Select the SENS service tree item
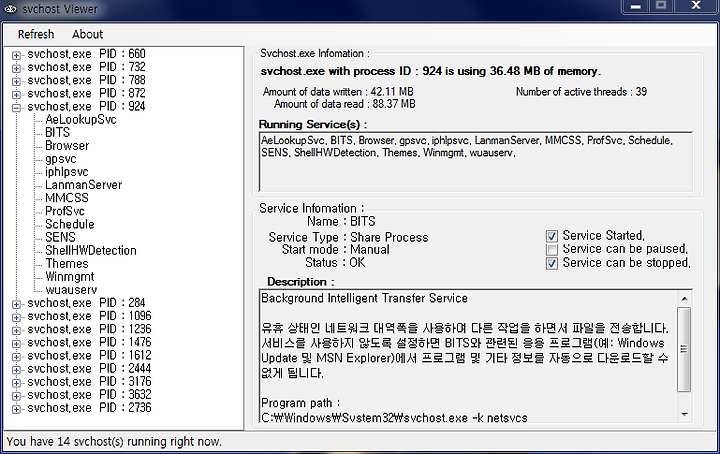 pyautogui.click(x=60, y=237)
